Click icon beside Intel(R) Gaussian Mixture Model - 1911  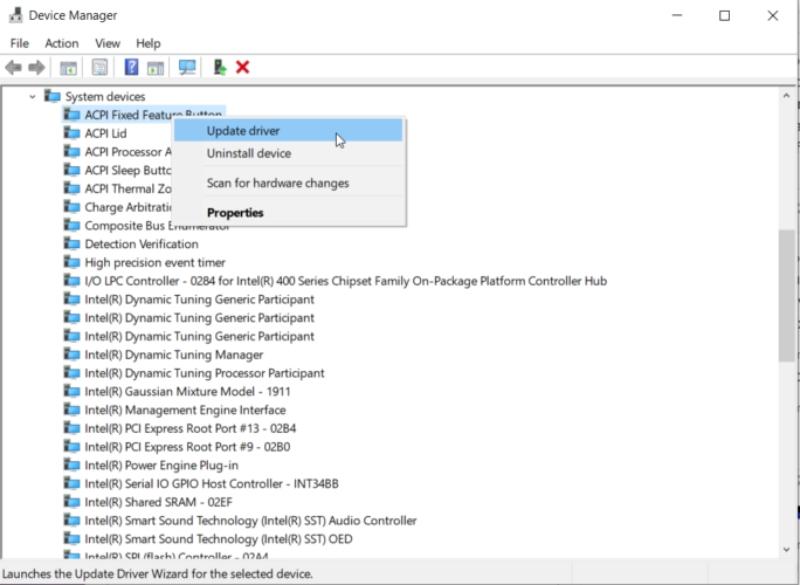[x=72, y=391]
